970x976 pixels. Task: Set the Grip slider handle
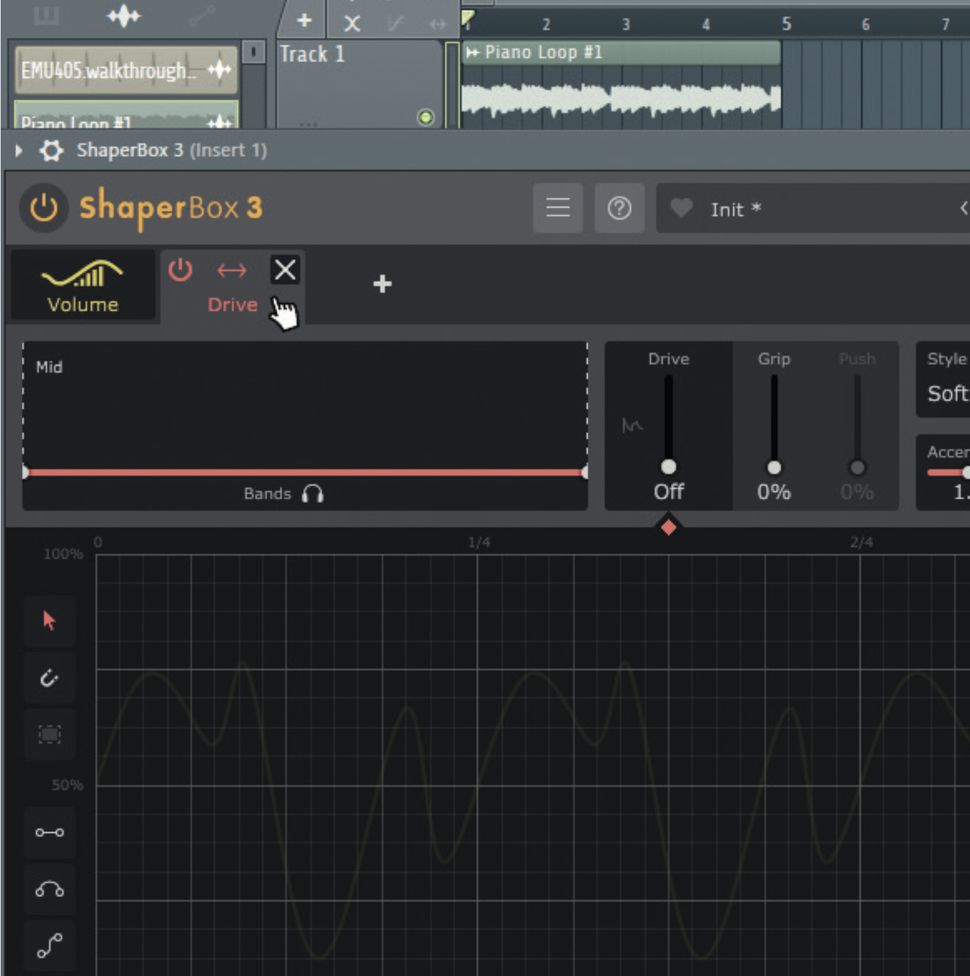click(773, 467)
